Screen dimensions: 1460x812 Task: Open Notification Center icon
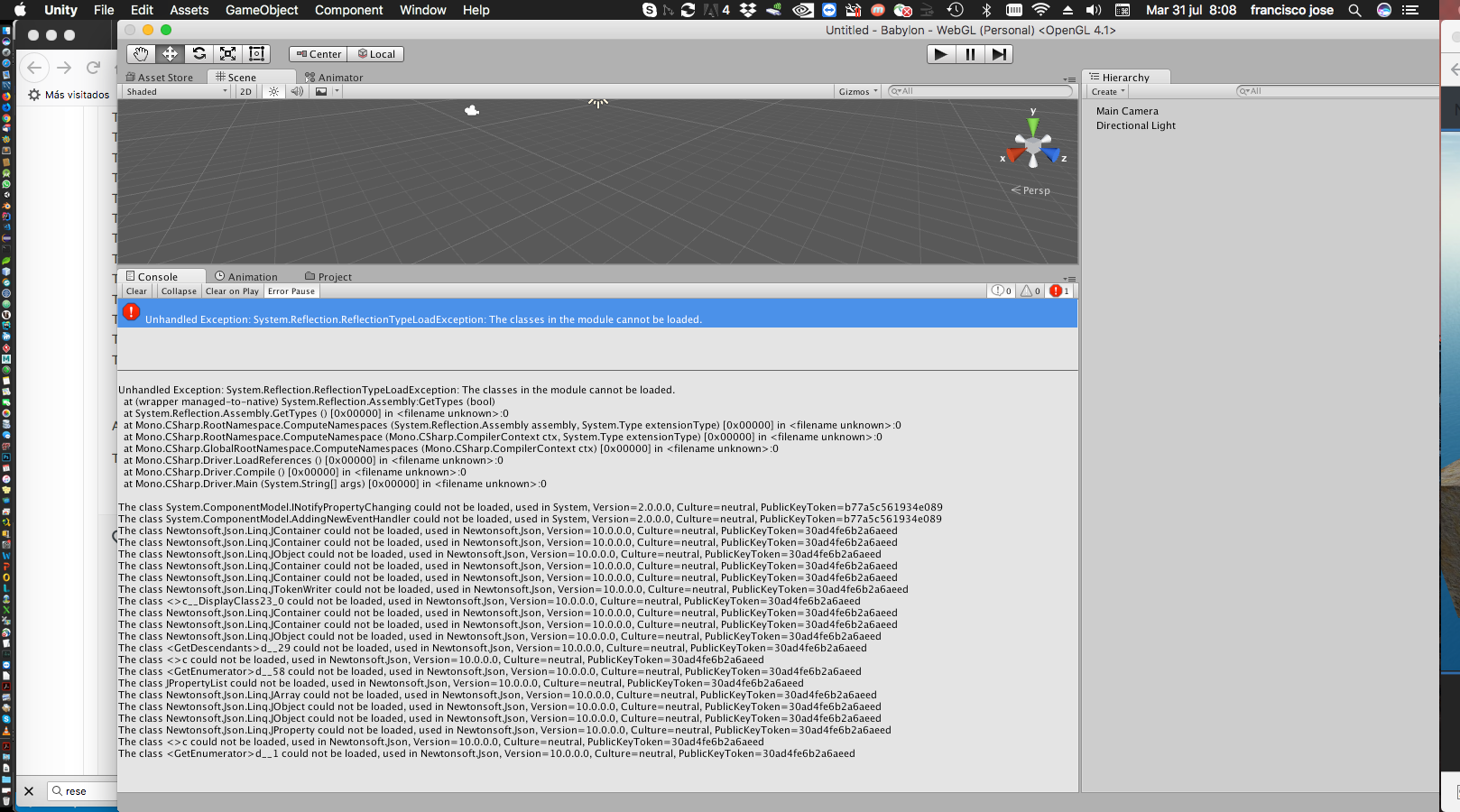coord(1410,10)
